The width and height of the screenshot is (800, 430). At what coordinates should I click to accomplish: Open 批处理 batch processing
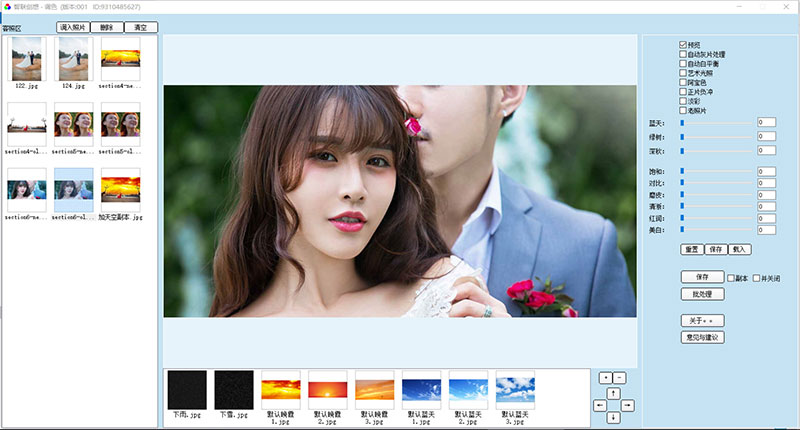[x=701, y=294]
